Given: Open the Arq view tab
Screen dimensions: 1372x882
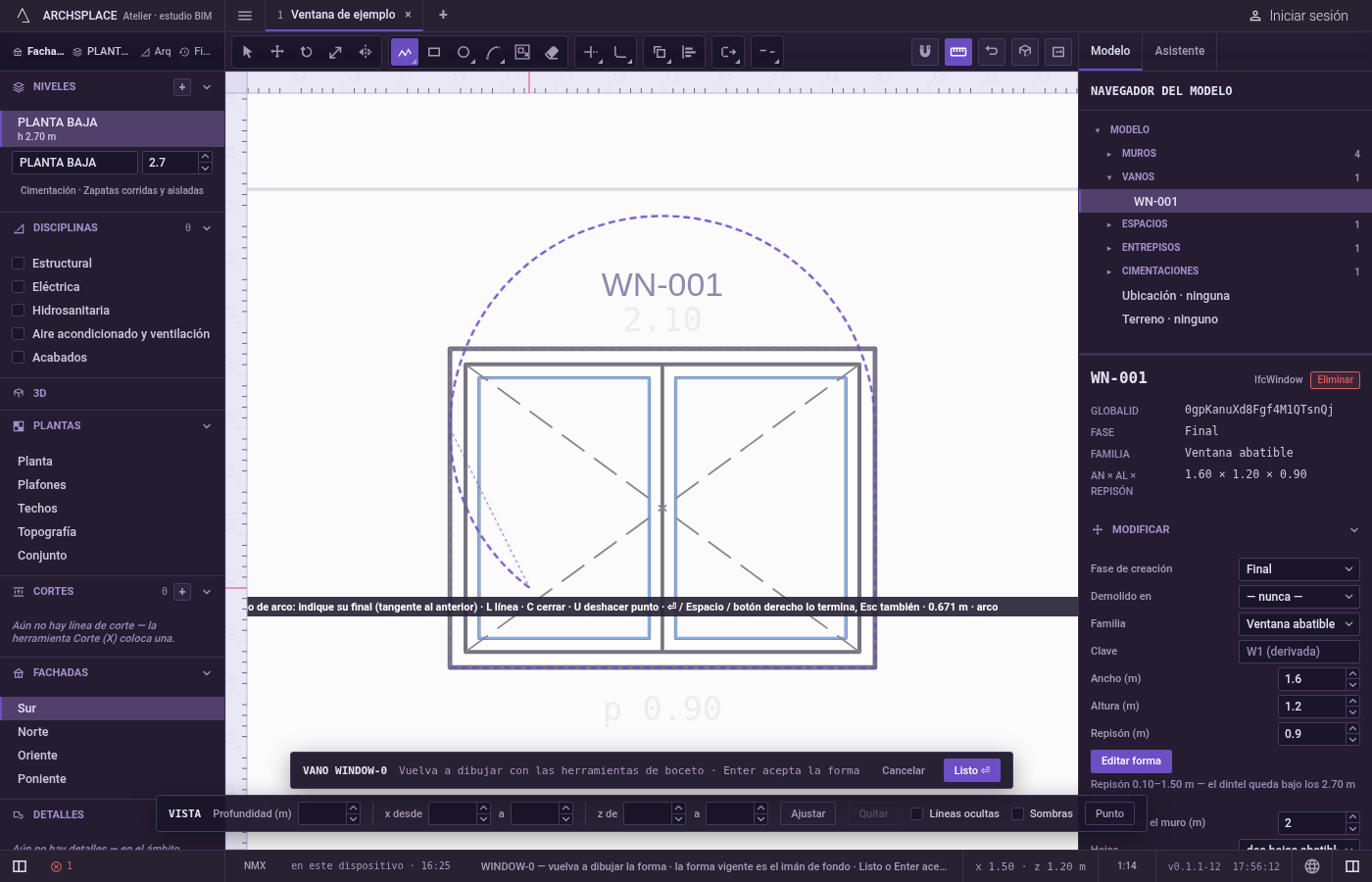Looking at the screenshot, I should [156, 52].
